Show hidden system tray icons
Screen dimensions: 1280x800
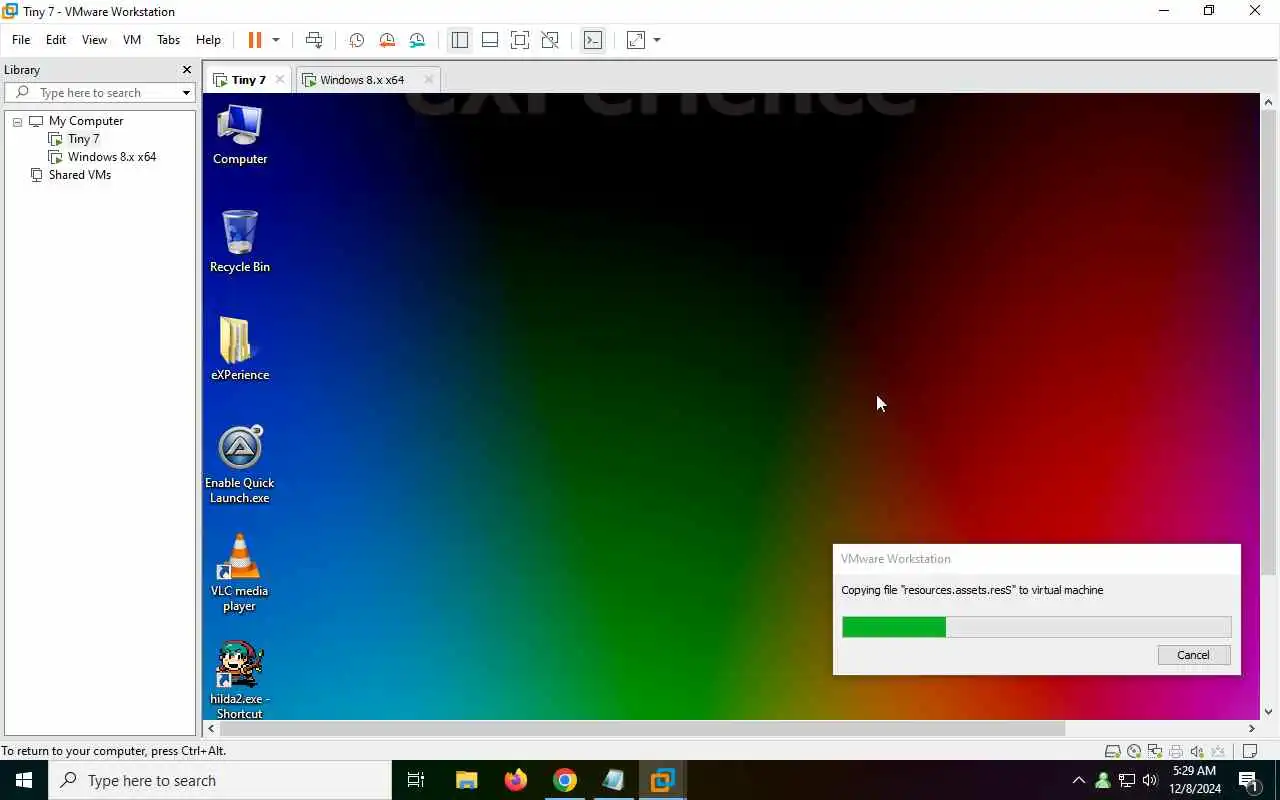[1078, 780]
